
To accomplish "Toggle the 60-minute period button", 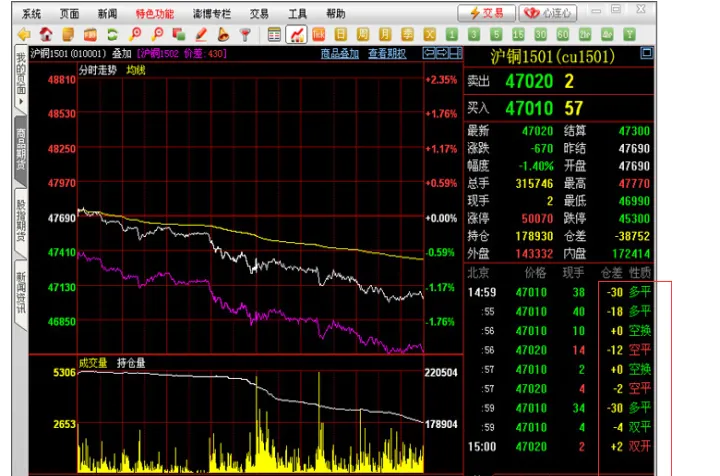I will pyautogui.click(x=563, y=34).
